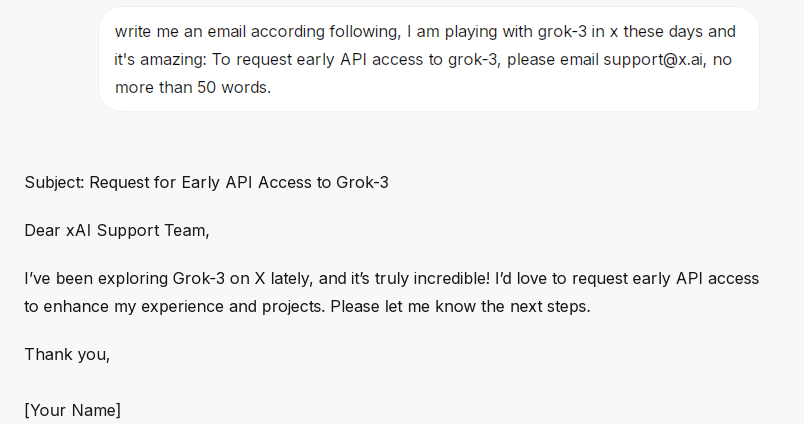The image size is (804, 424).
Task: Click the user prompt message bubble
Action: point(429,59)
